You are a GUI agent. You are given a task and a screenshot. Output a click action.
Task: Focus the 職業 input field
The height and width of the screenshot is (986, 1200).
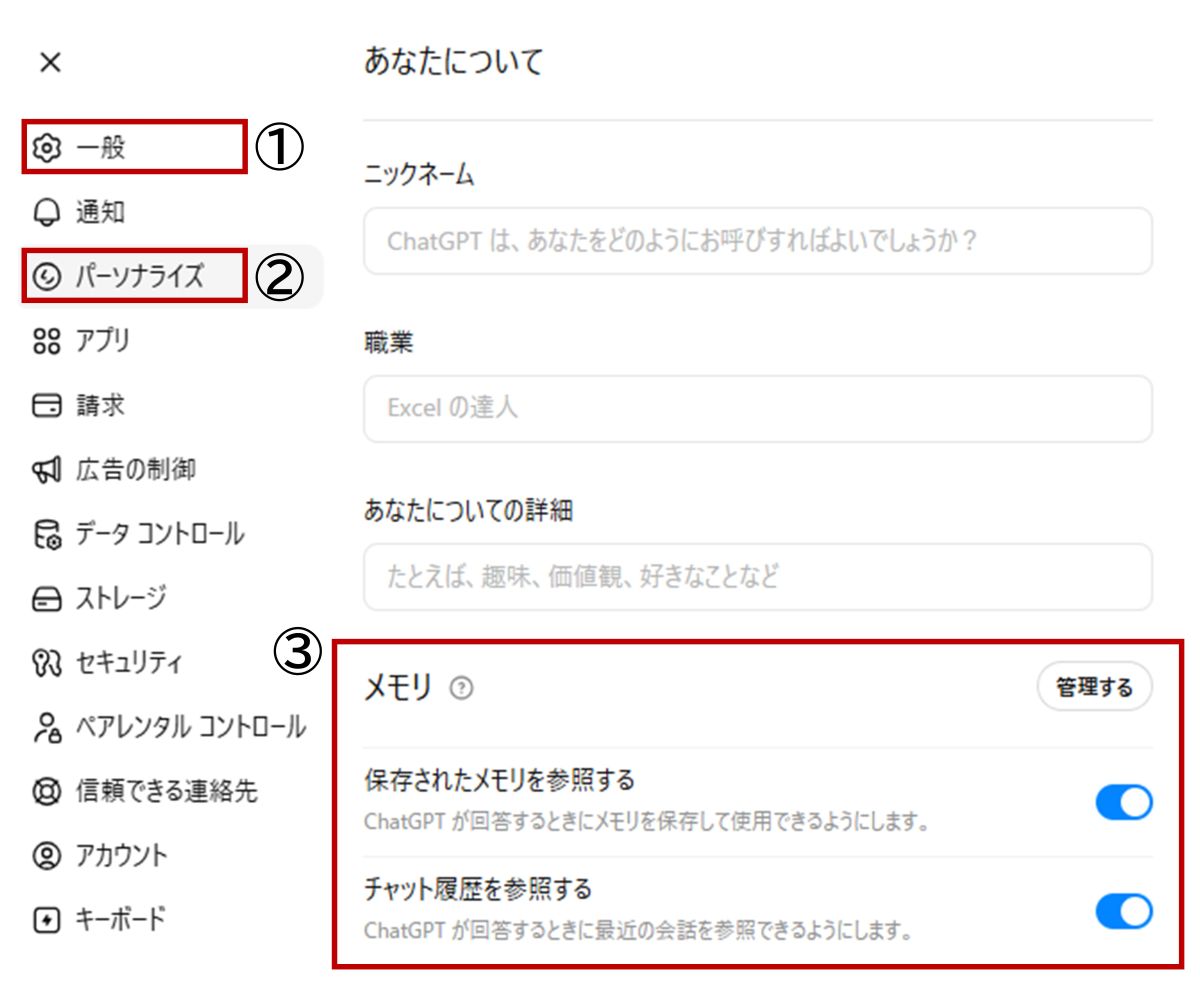click(x=758, y=409)
